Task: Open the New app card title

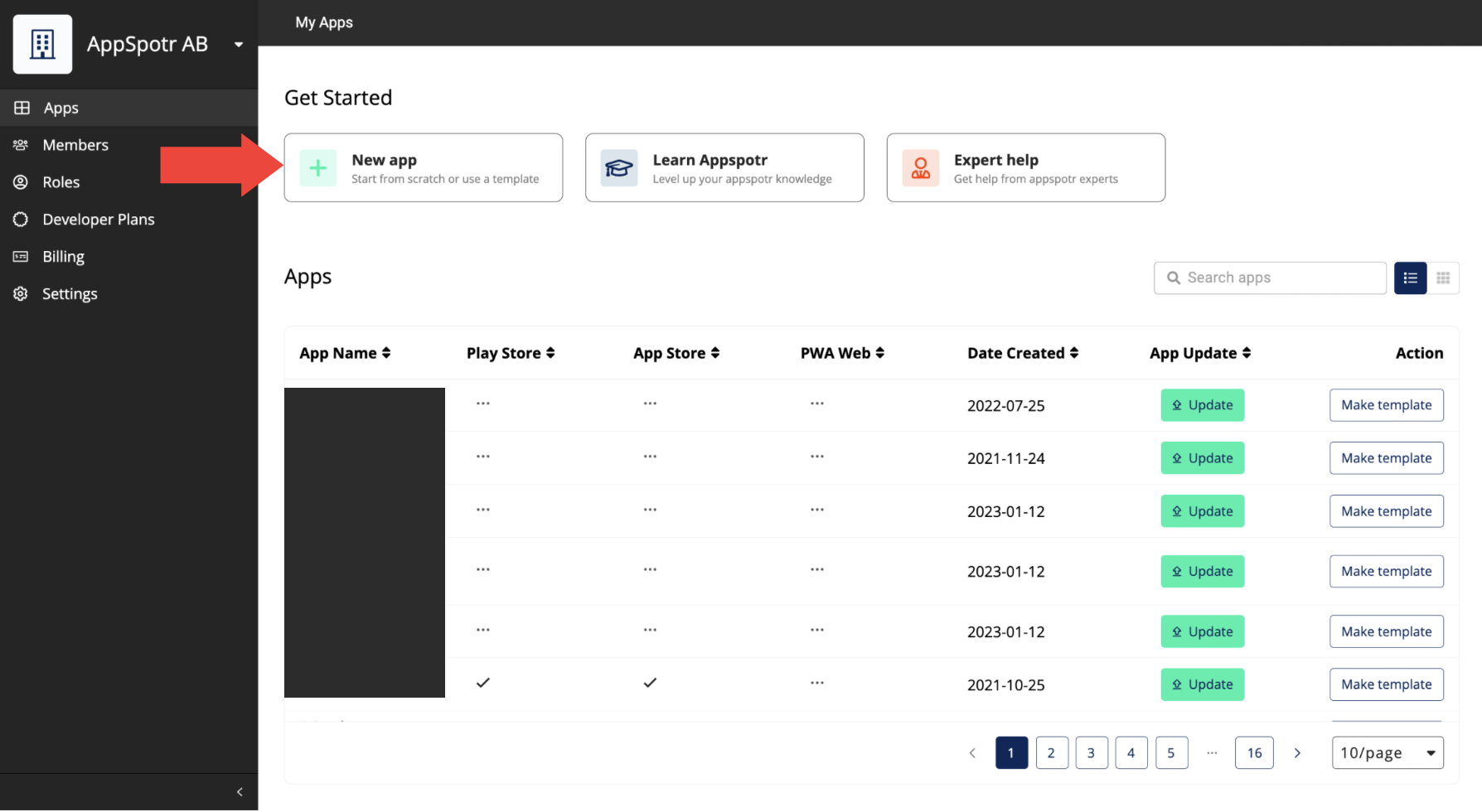Action: [x=384, y=160]
